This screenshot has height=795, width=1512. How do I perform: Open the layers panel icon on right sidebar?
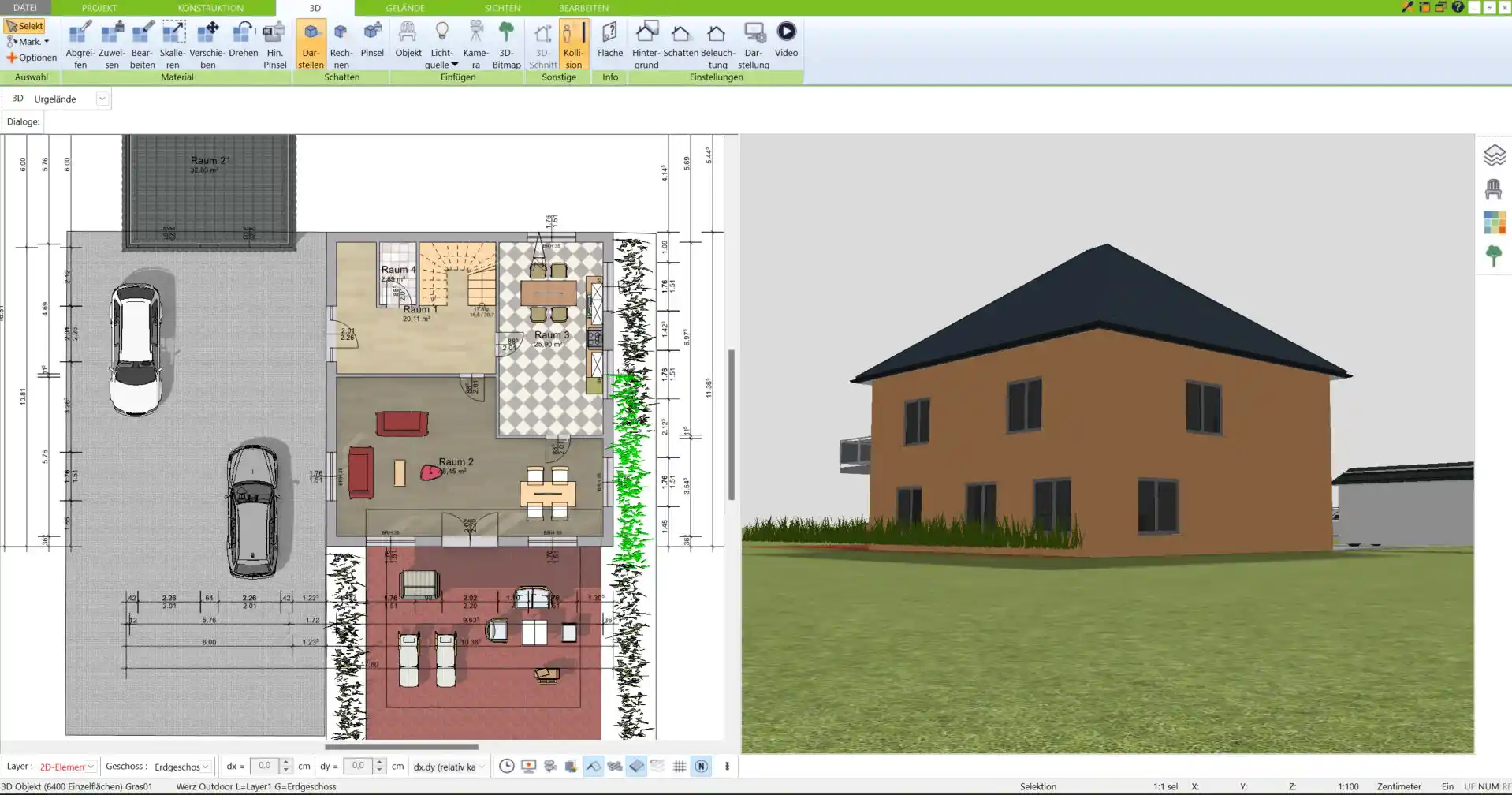(x=1494, y=155)
